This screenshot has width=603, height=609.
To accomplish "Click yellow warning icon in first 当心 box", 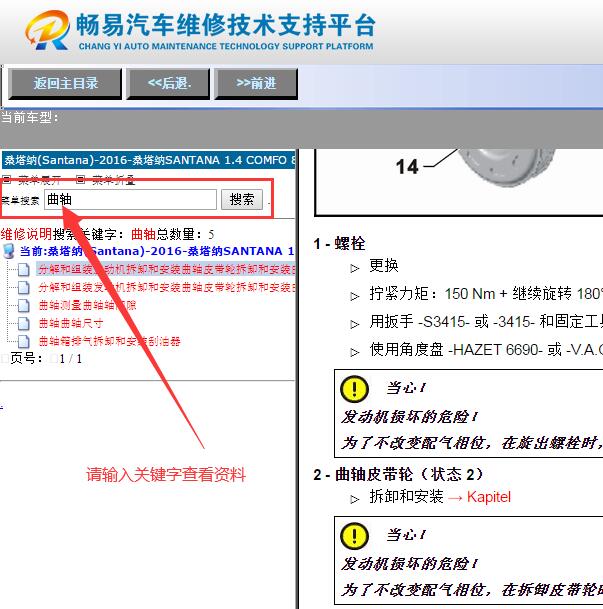I will coord(354,389).
